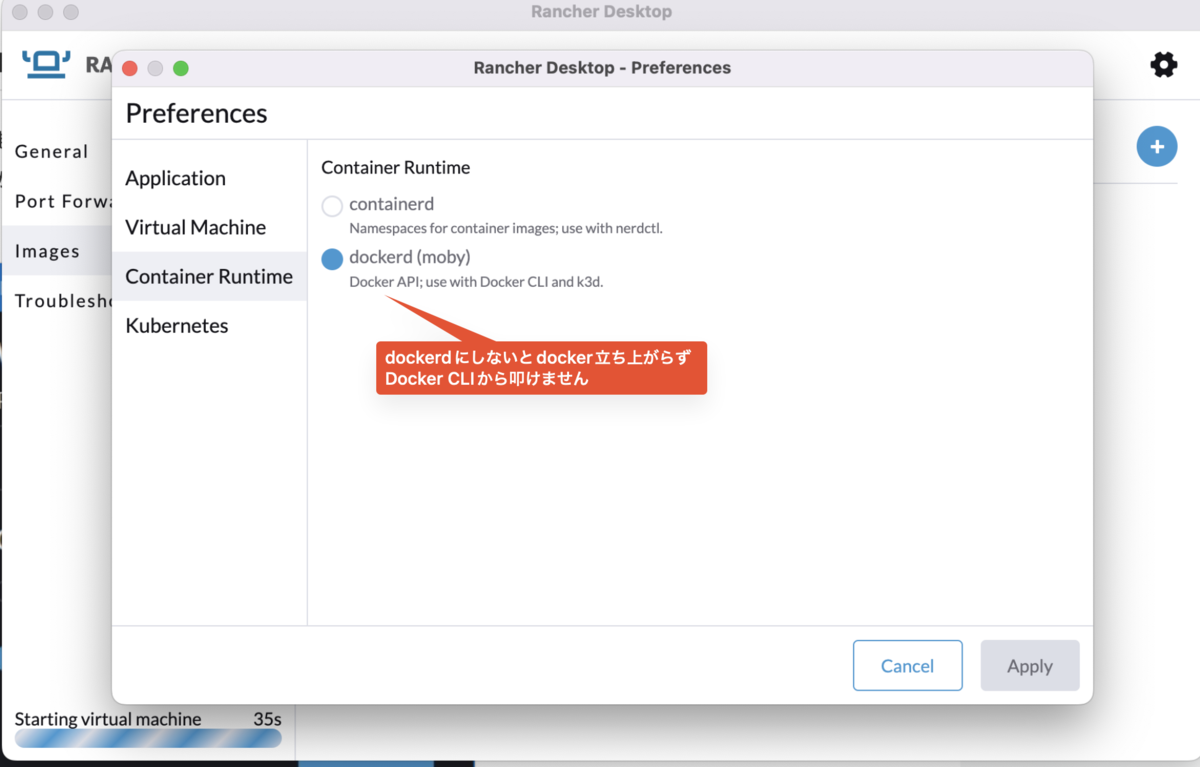The height and width of the screenshot is (767, 1200).
Task: Click the Starting virtual machine progress bar
Action: click(148, 738)
